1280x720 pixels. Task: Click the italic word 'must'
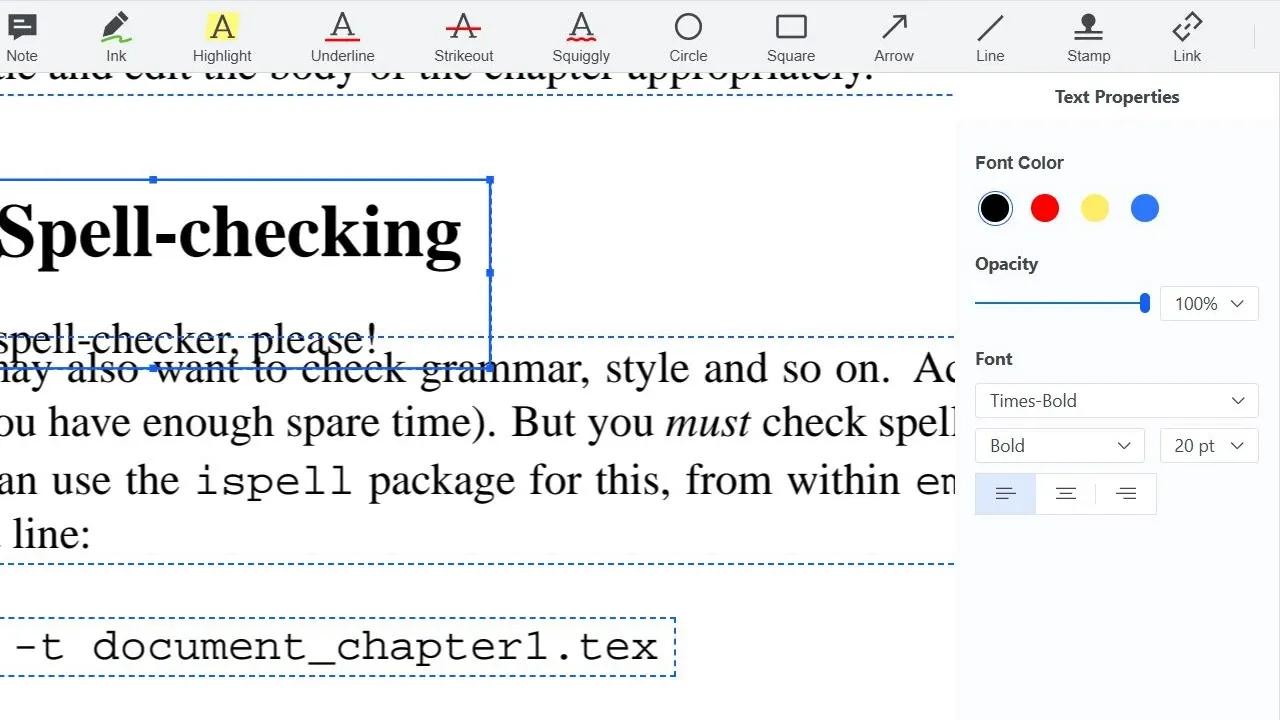pos(707,423)
